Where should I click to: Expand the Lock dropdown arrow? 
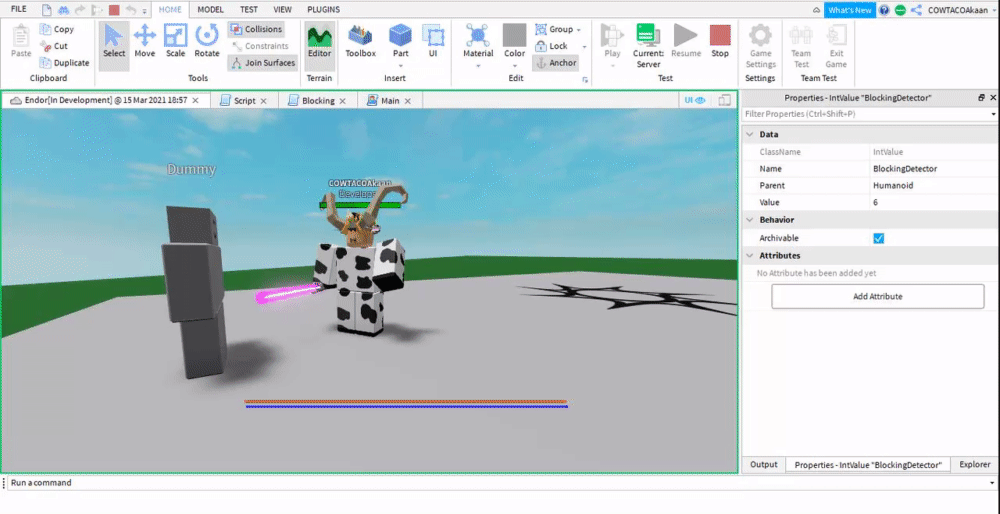pyautogui.click(x=584, y=47)
